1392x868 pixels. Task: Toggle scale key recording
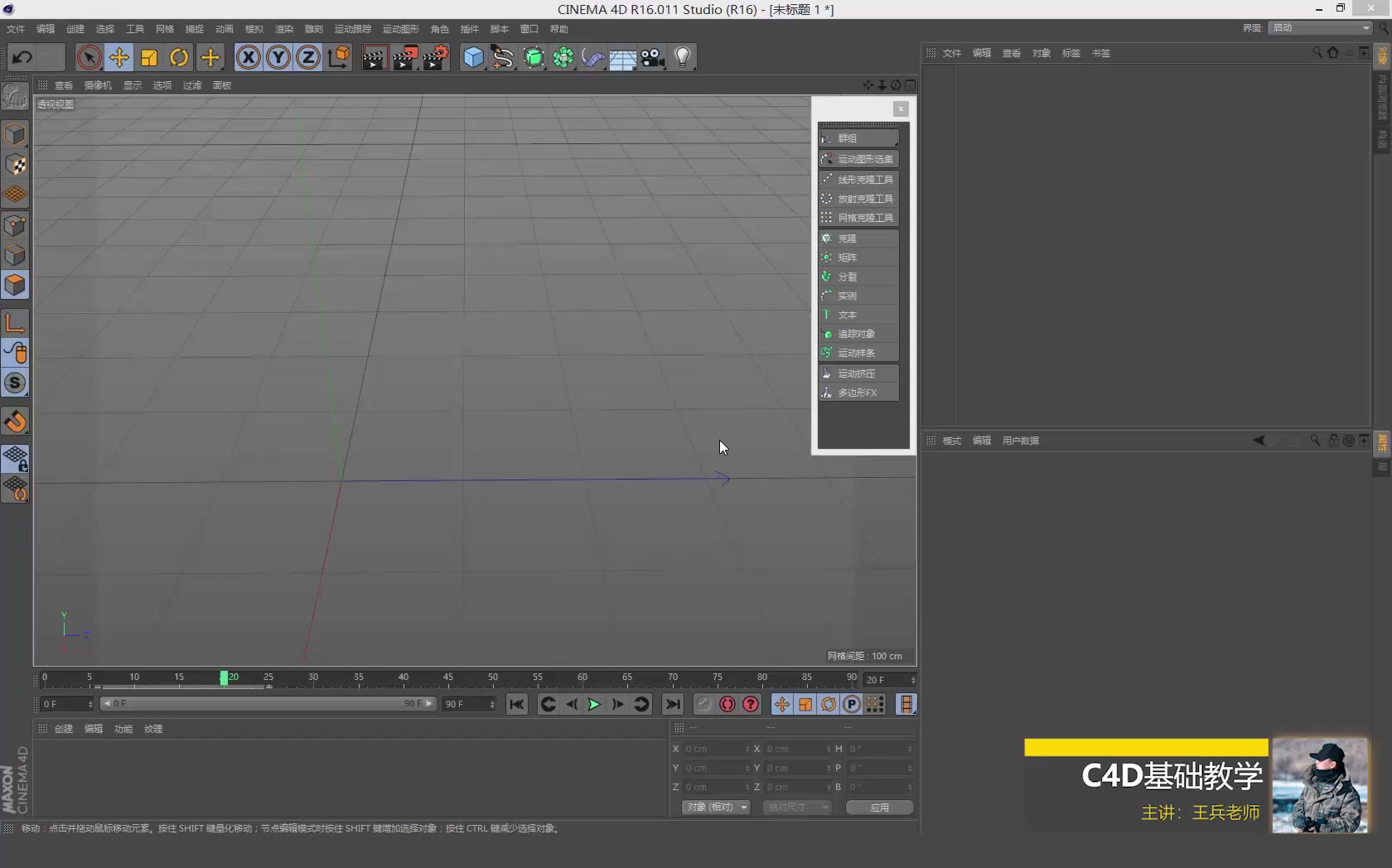pyautogui.click(x=805, y=704)
